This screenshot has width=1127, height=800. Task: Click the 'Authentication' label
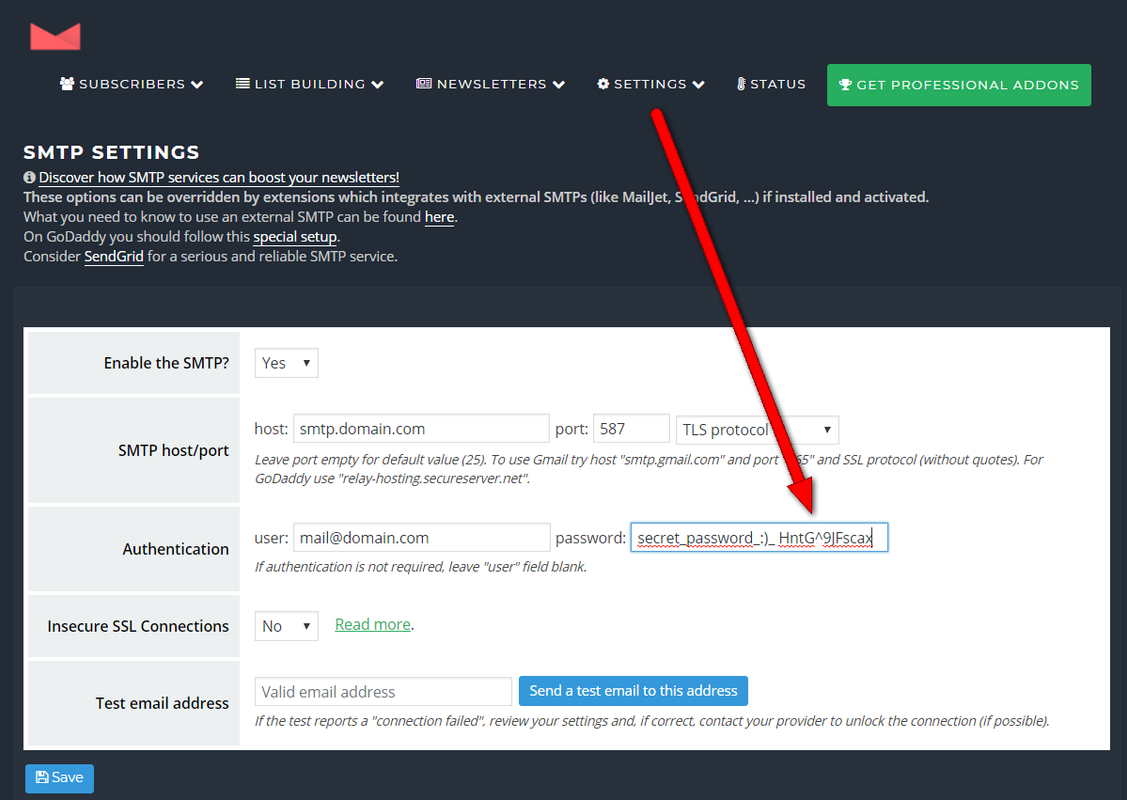coord(175,549)
